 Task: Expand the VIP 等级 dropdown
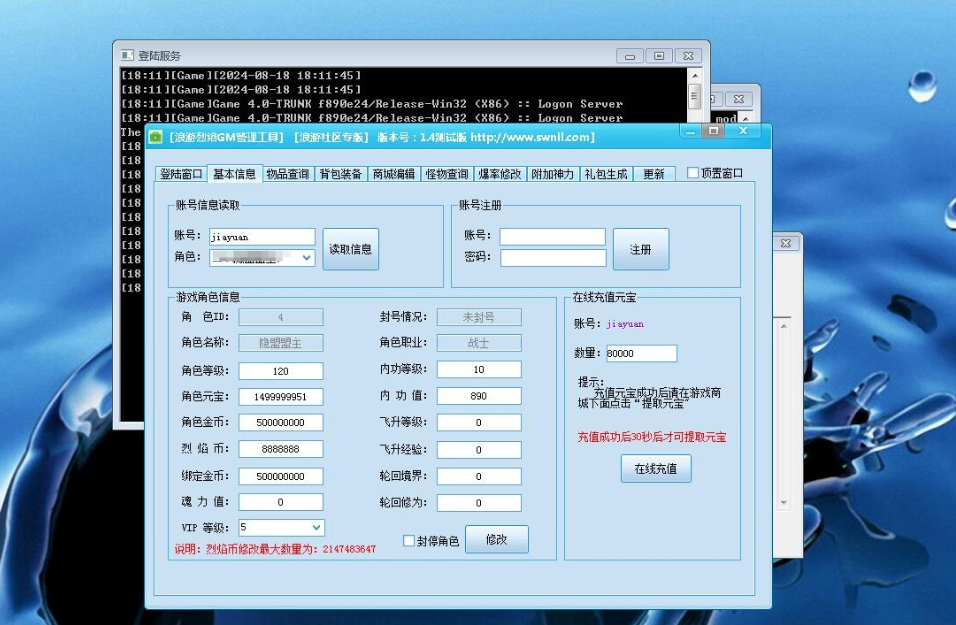[x=316, y=527]
